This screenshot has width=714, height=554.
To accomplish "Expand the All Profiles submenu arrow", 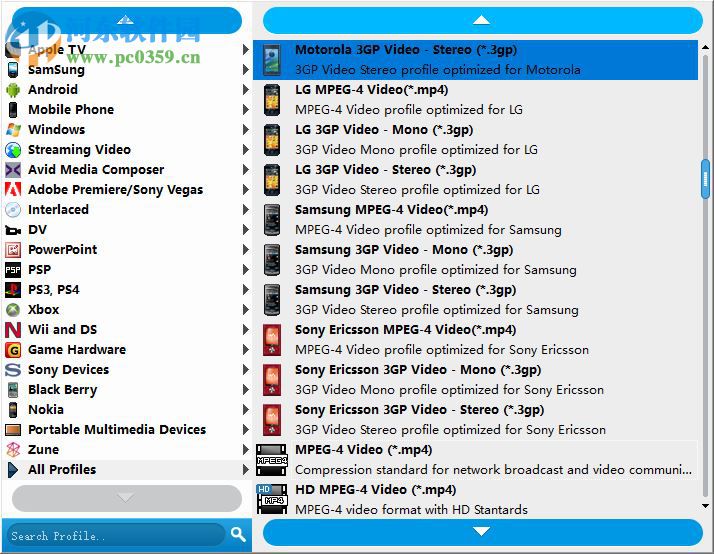I will pos(245,470).
